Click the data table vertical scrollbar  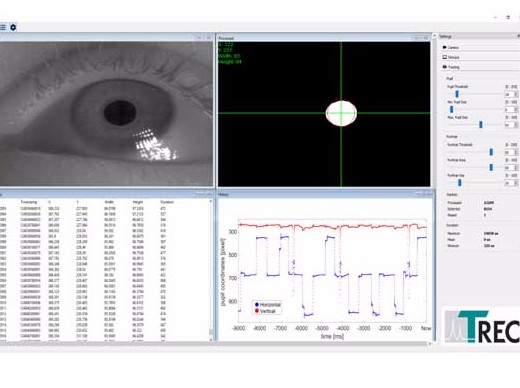coord(211,270)
